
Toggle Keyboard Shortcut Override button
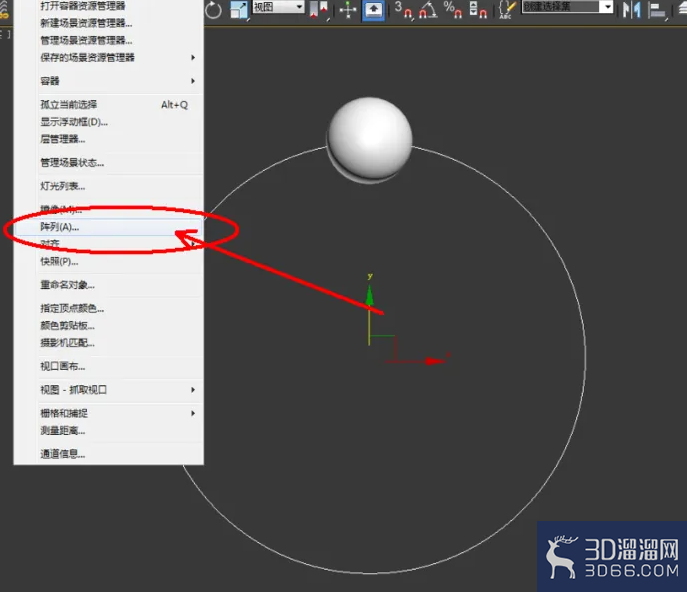coord(373,10)
